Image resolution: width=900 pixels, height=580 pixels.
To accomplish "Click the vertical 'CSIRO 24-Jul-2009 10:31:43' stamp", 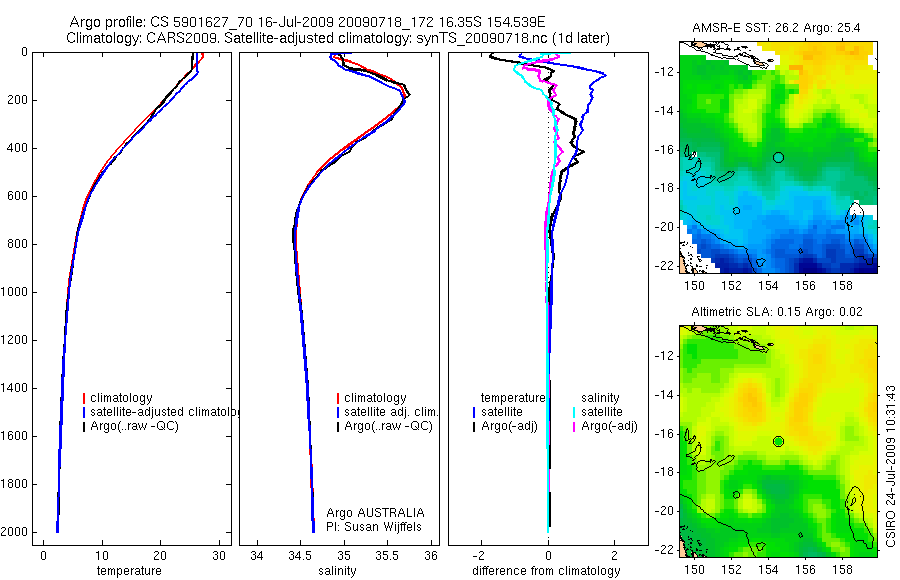I will point(890,466).
